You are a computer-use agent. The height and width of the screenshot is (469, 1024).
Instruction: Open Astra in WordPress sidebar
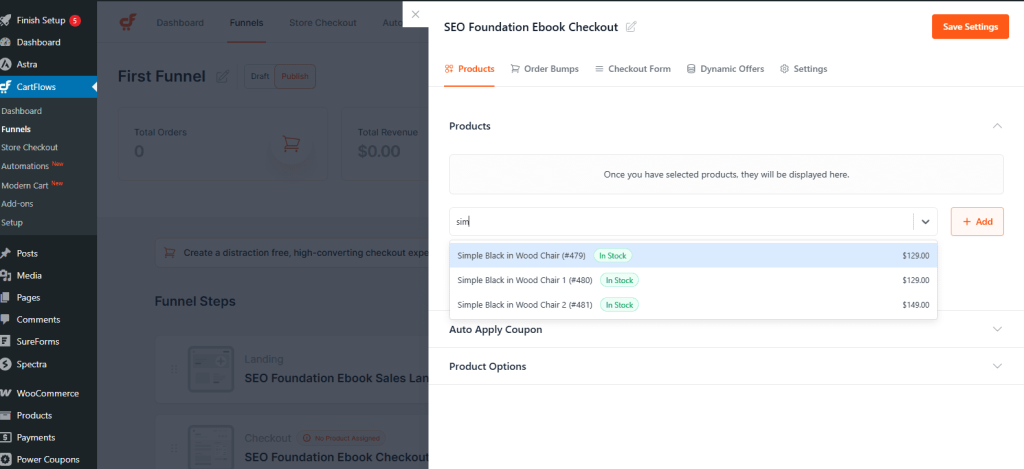coord(27,65)
